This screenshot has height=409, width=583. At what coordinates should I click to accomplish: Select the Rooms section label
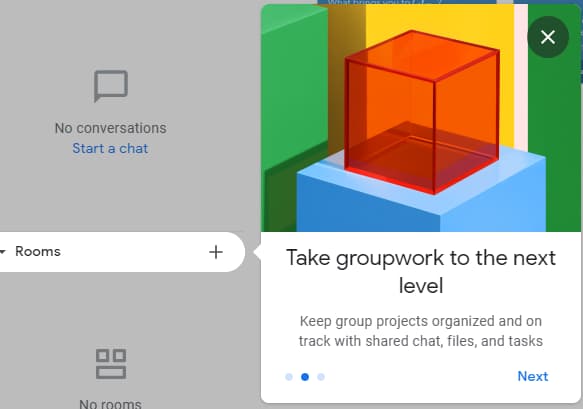[38, 251]
